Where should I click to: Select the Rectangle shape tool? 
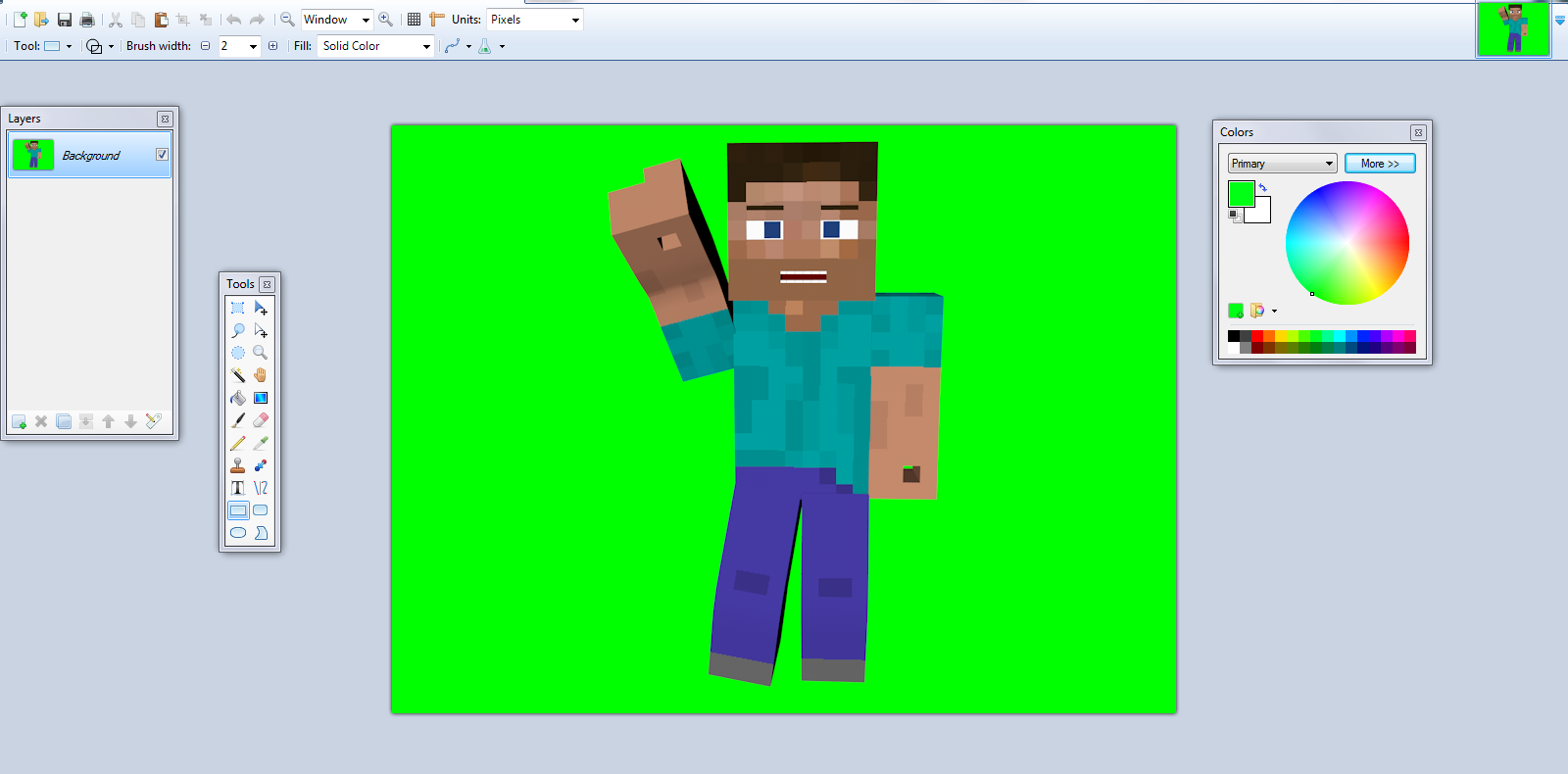point(238,510)
